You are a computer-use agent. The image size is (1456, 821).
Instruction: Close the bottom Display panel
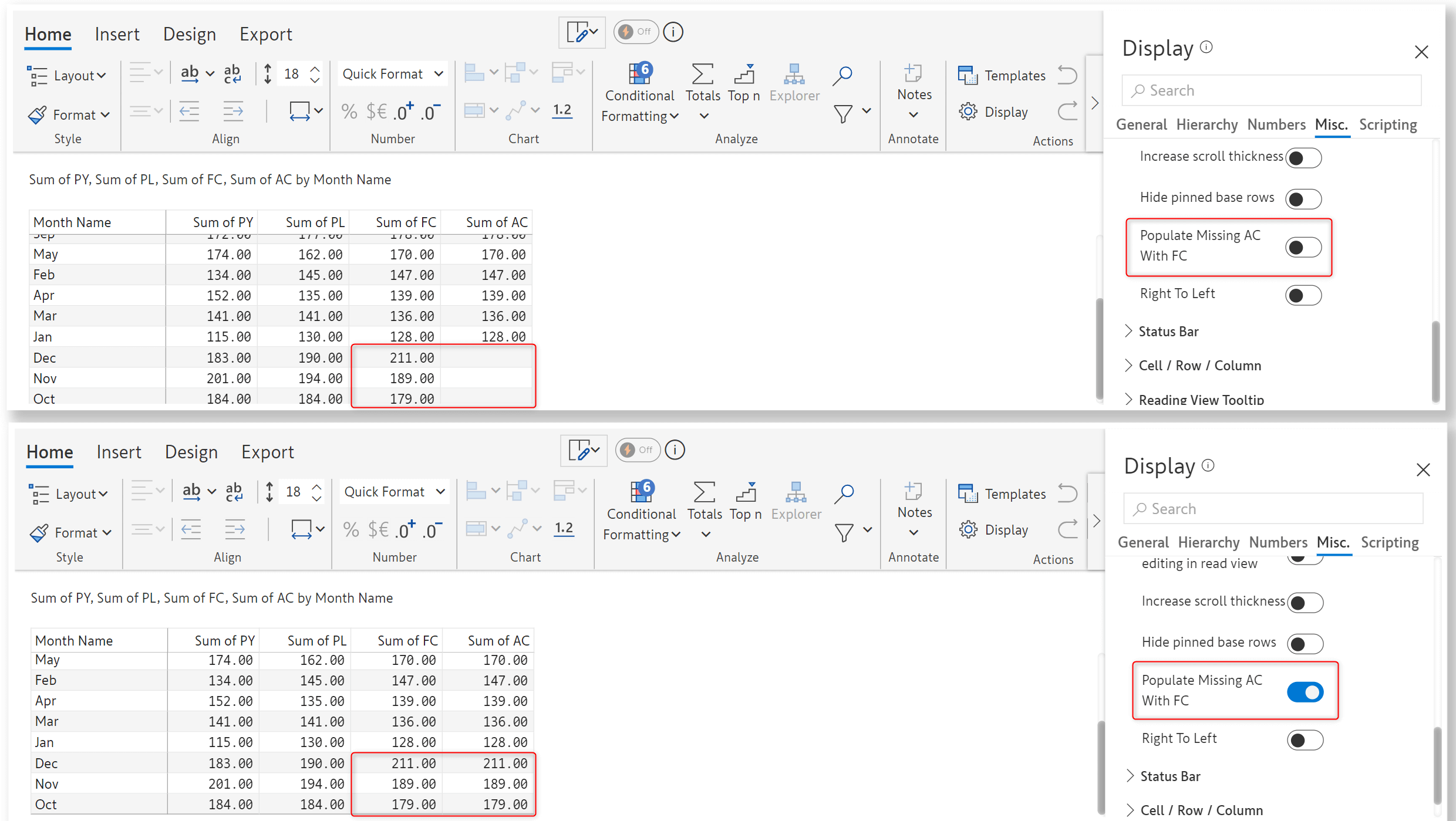coord(1423,470)
